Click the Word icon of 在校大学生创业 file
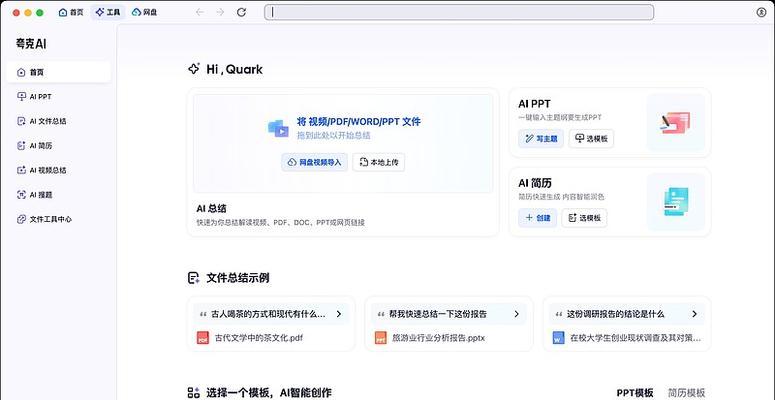The width and height of the screenshot is (775, 400). tap(559, 339)
